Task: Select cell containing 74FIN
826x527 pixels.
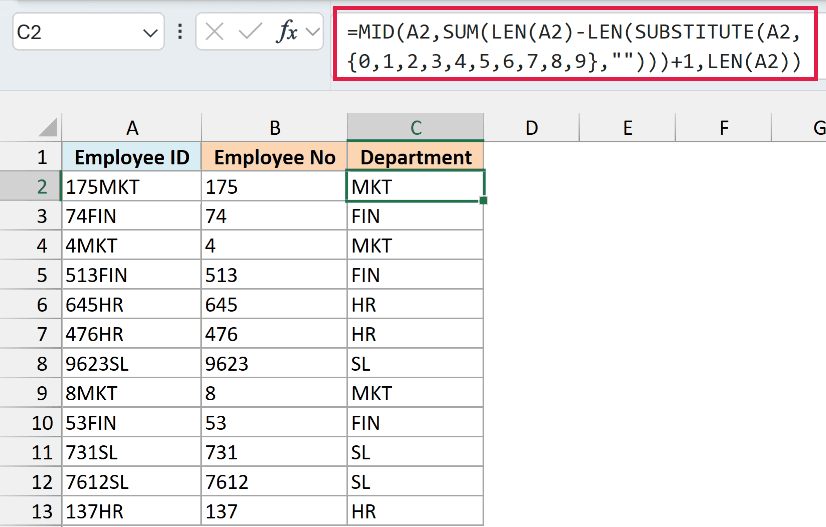Action: [x=132, y=216]
